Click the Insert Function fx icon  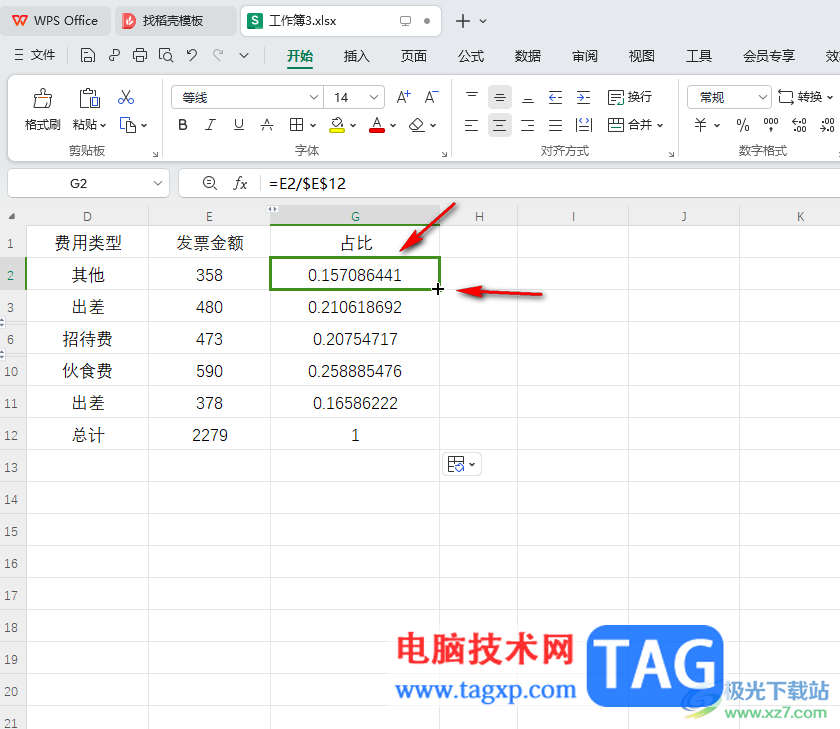click(240, 183)
